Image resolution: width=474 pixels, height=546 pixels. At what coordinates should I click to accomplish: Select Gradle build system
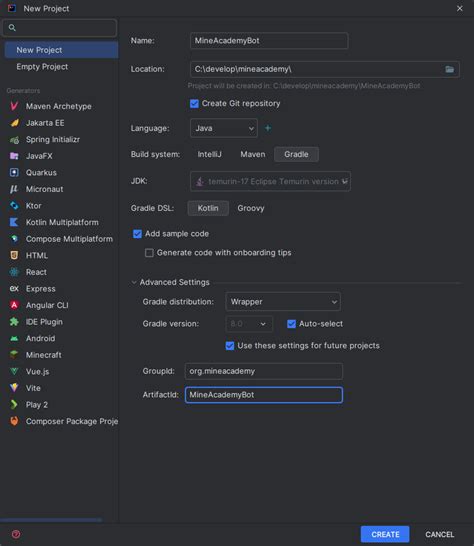coord(296,154)
